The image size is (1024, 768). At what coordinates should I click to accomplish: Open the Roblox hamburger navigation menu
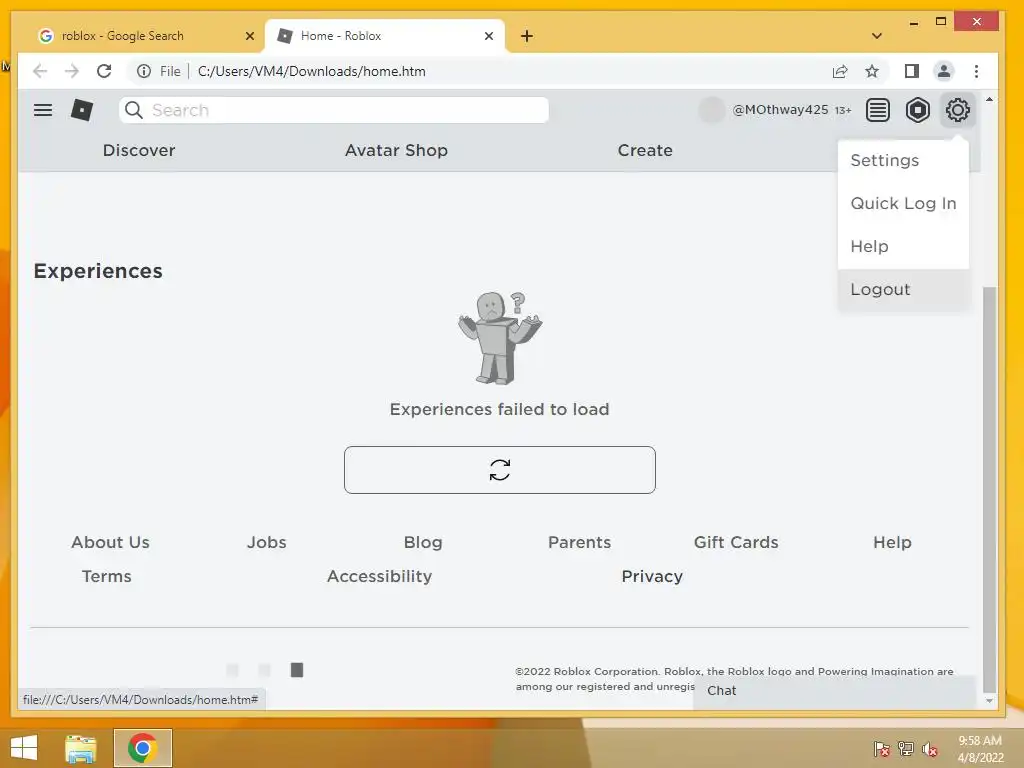[43, 110]
